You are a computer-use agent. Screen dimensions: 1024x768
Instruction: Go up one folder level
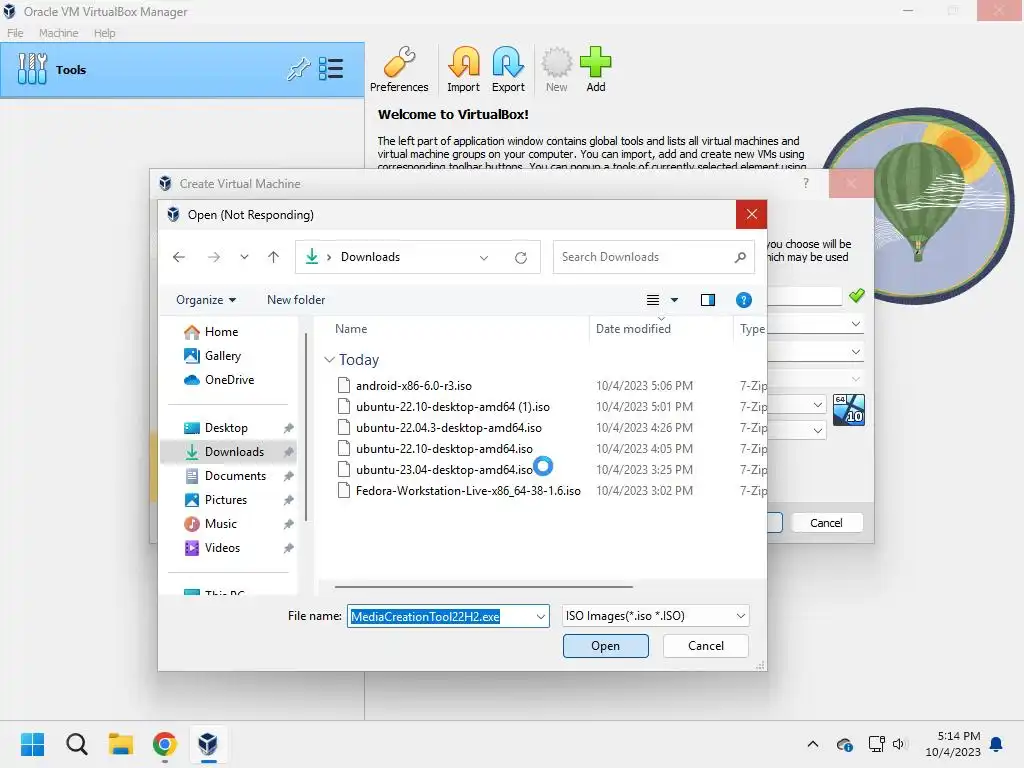[x=274, y=257]
